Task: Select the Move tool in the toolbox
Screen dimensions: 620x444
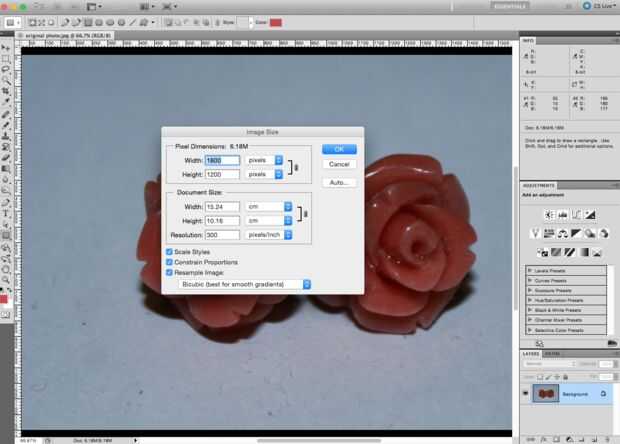Action: 6,48
